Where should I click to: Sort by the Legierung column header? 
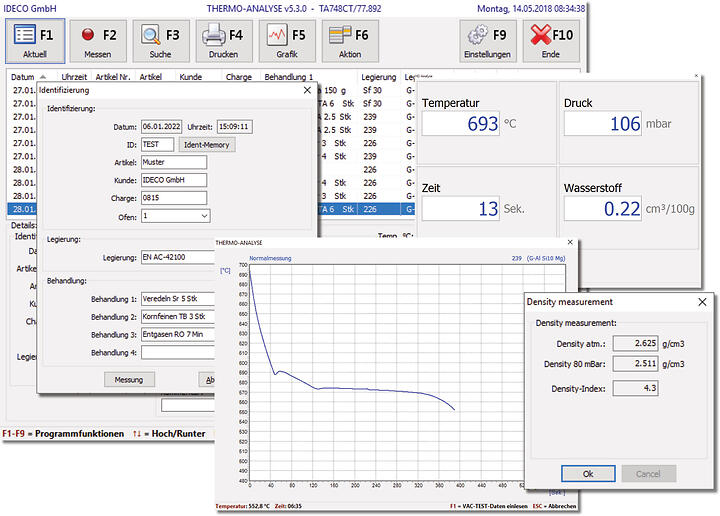[x=378, y=76]
